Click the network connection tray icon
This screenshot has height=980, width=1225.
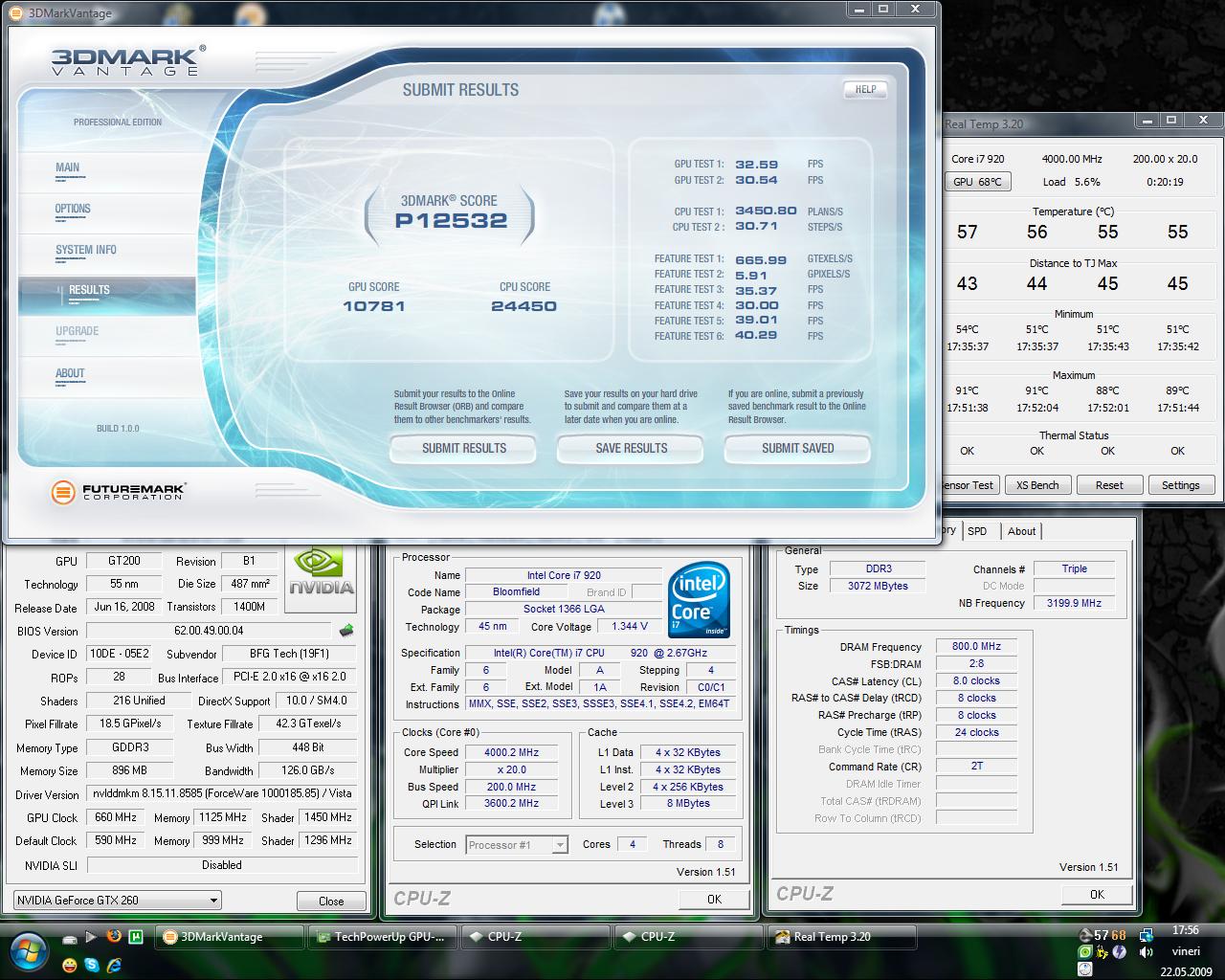click(x=1147, y=935)
